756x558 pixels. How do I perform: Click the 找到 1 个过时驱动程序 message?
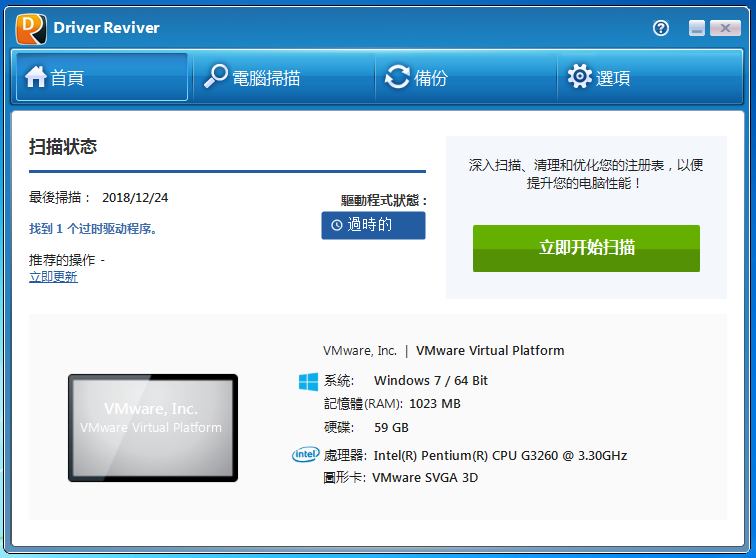93,229
